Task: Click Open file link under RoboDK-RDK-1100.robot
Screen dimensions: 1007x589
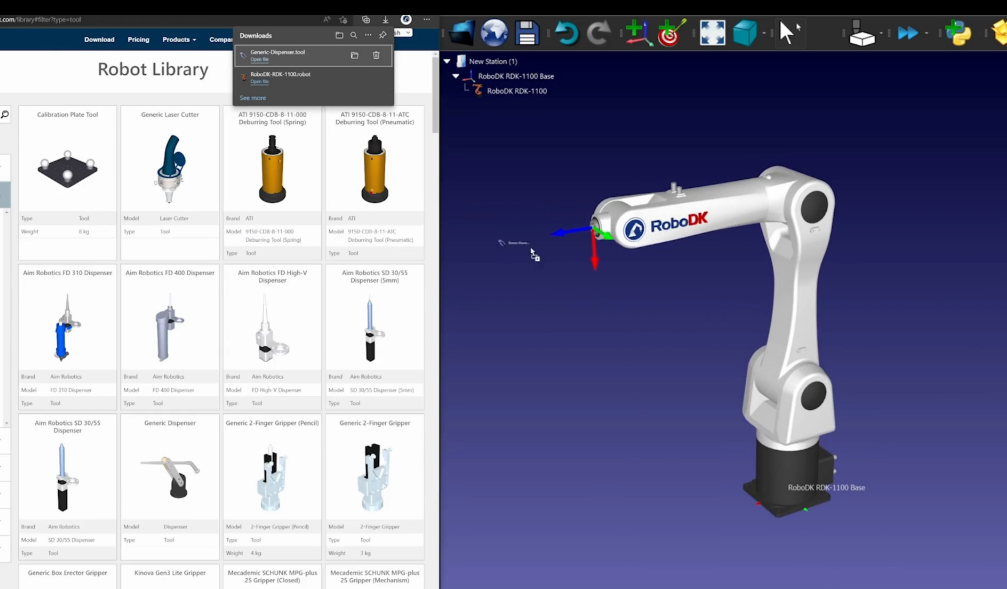Action: click(x=259, y=82)
